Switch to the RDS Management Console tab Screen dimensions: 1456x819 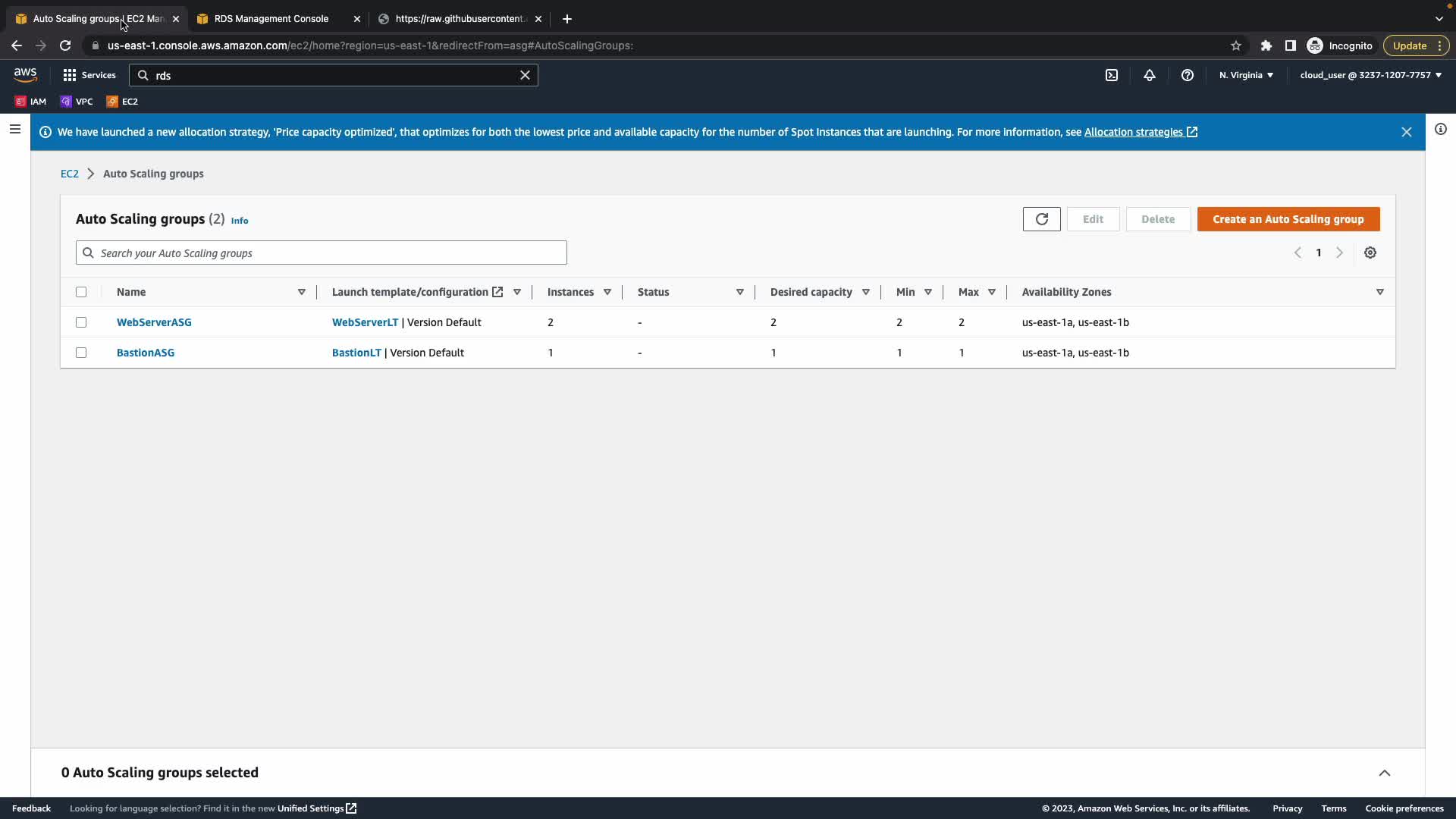click(x=271, y=19)
